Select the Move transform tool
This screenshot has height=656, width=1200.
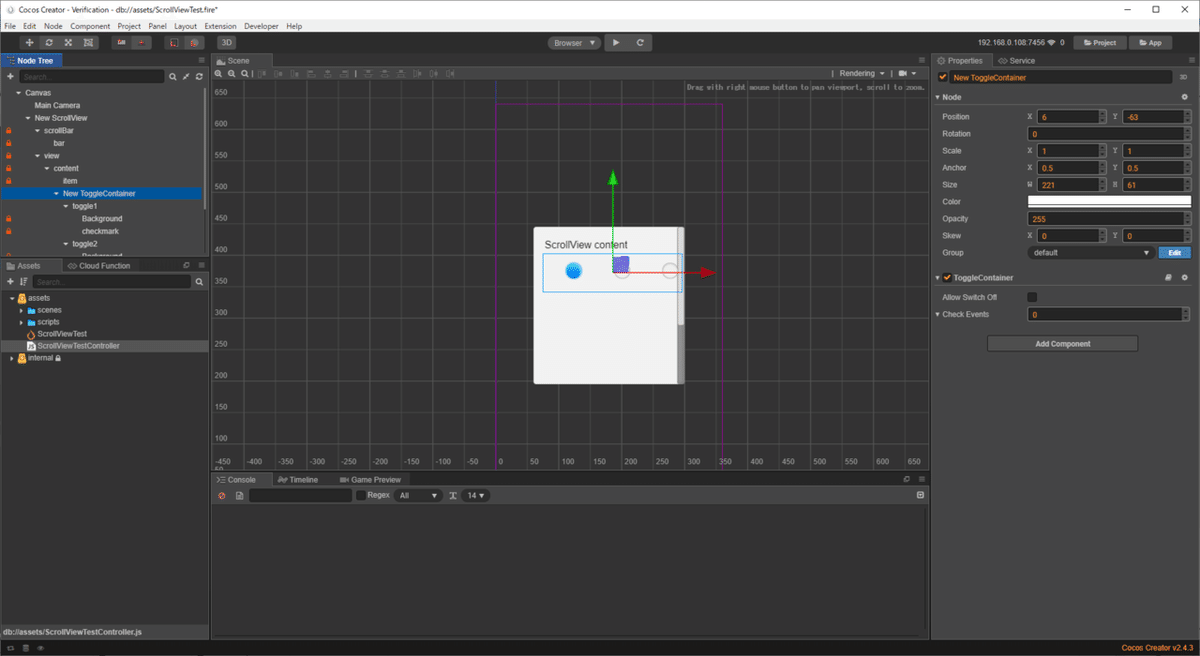click(x=29, y=43)
